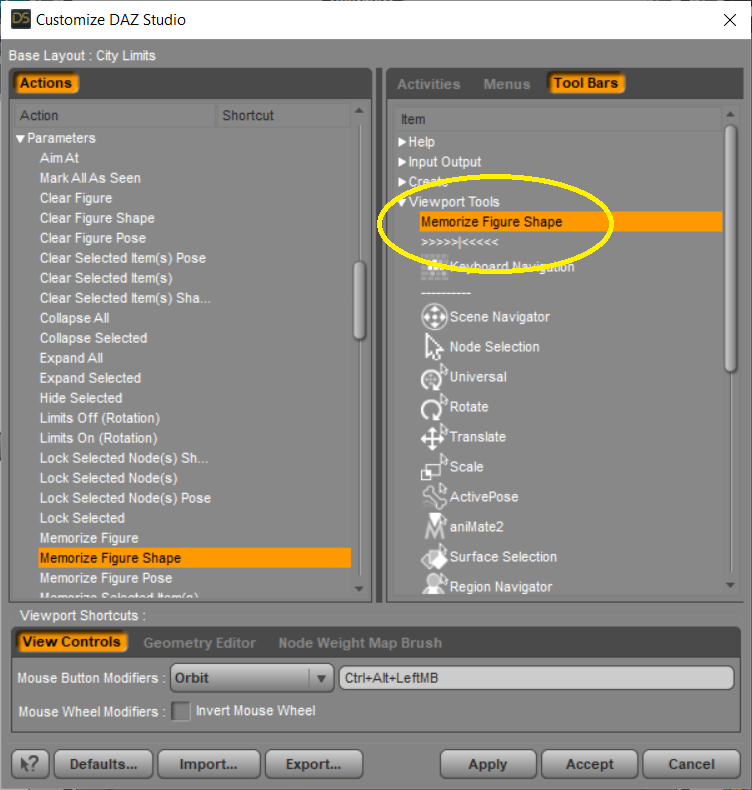Click the Accept button

click(589, 764)
